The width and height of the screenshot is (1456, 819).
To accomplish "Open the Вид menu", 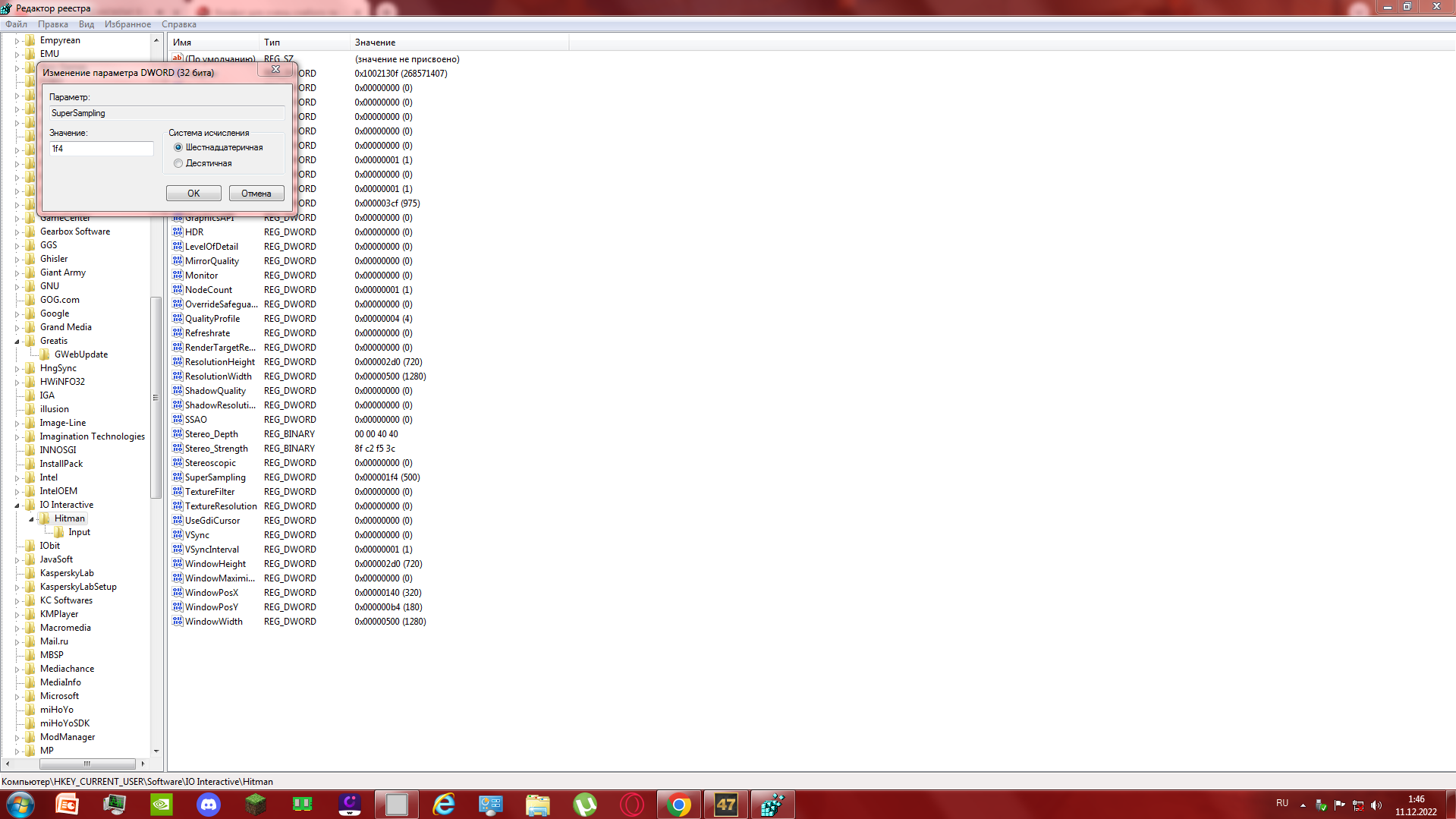I will coord(86,24).
